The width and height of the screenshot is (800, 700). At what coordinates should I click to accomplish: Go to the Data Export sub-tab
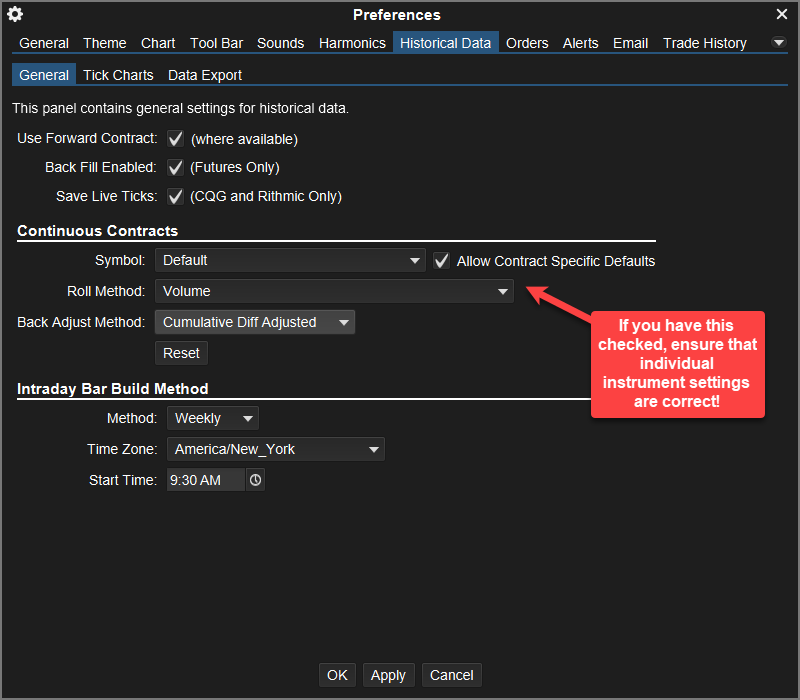205,75
